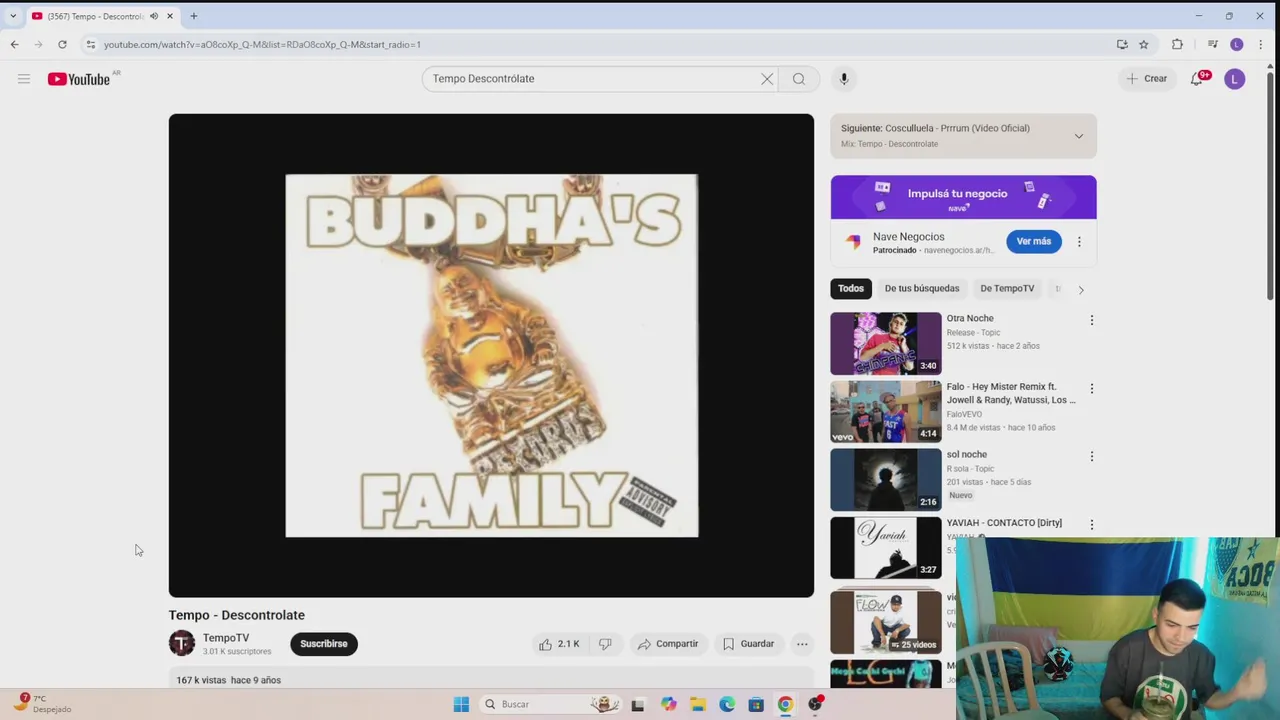This screenshot has width=1280, height=720.
Task: Open the Chrome profile avatar in toolbar
Action: coord(1237,44)
